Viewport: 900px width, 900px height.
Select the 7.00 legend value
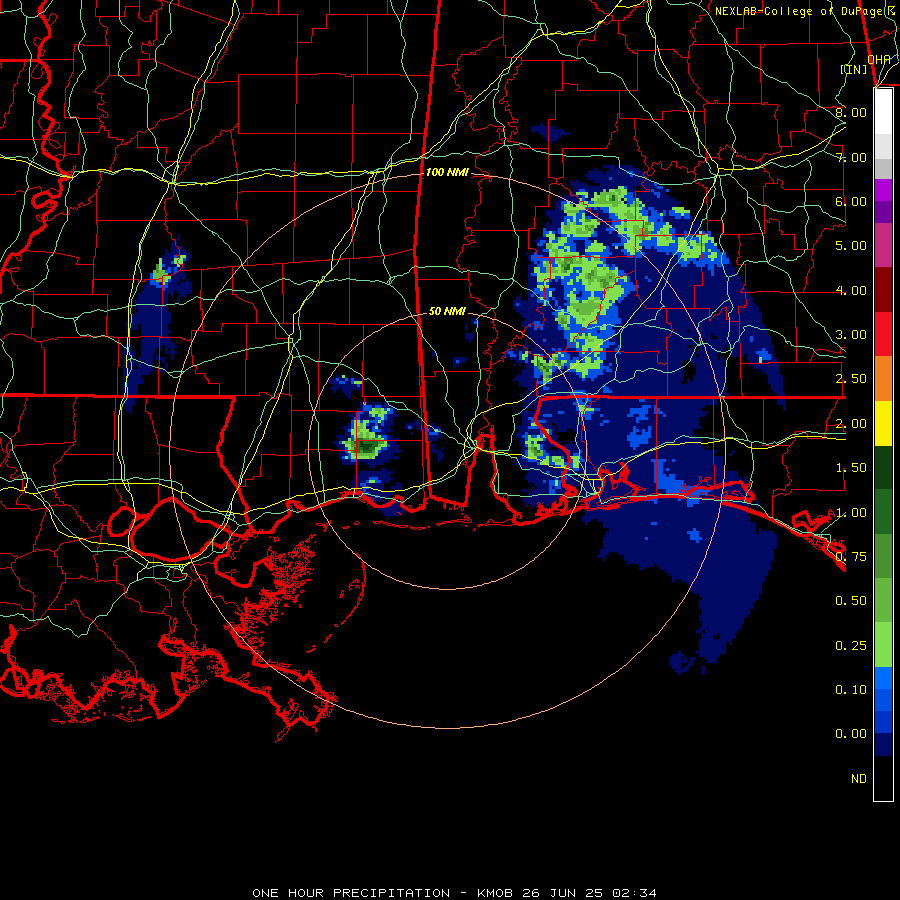(851, 157)
